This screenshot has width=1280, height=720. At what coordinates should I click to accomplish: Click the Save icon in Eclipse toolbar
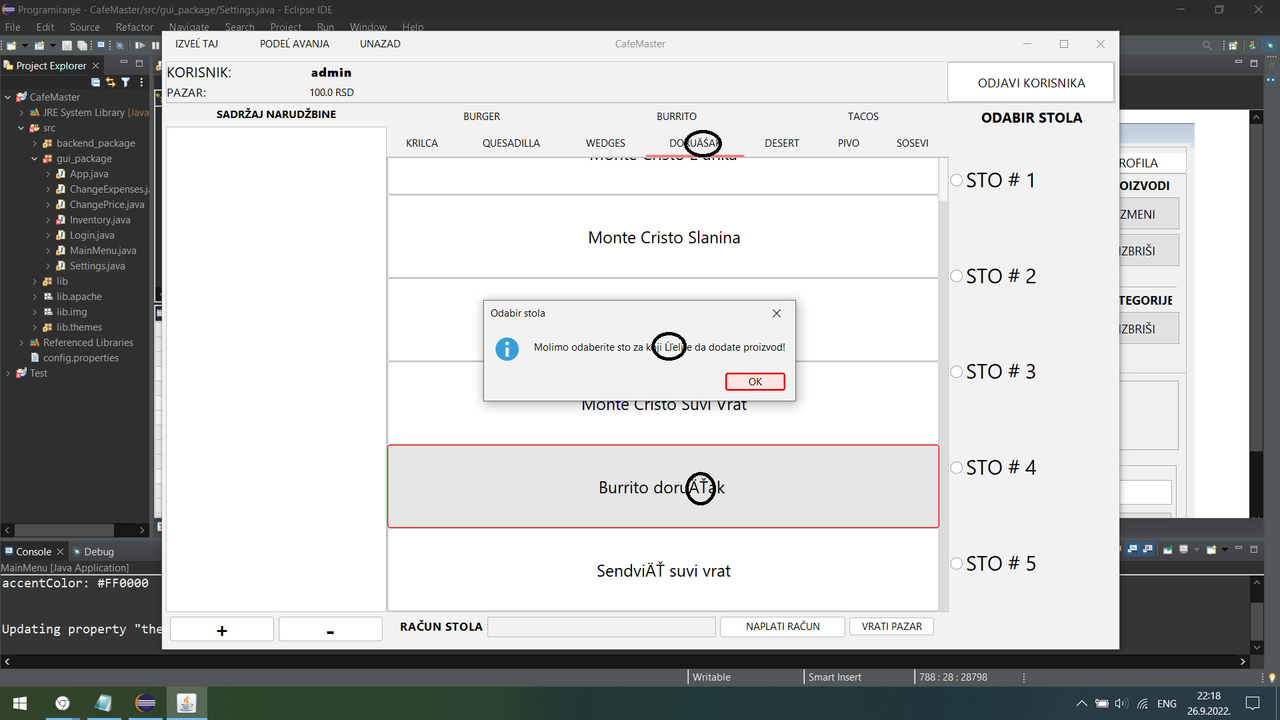point(67,44)
